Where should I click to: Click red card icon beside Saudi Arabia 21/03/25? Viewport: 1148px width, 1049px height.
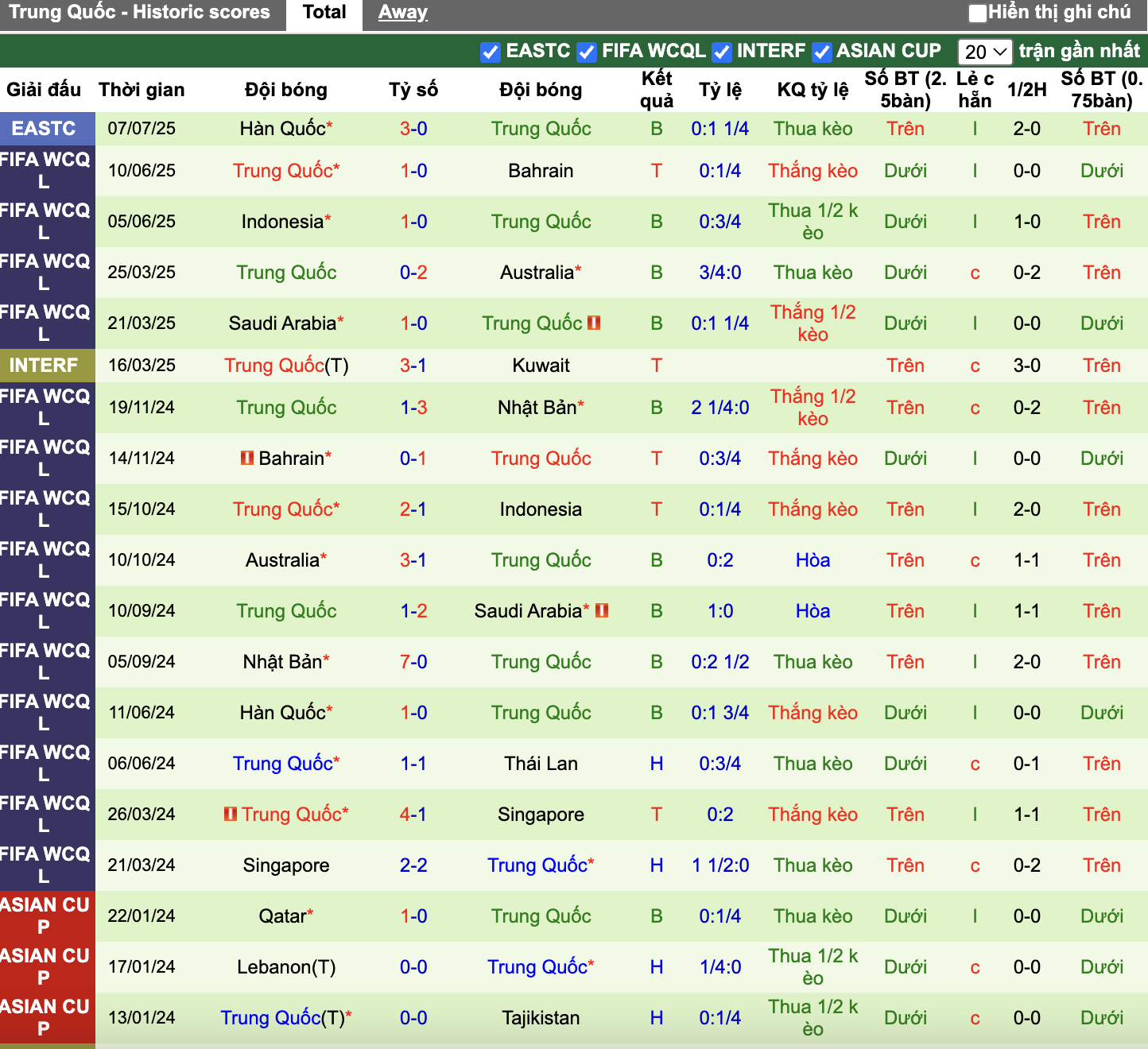594,323
